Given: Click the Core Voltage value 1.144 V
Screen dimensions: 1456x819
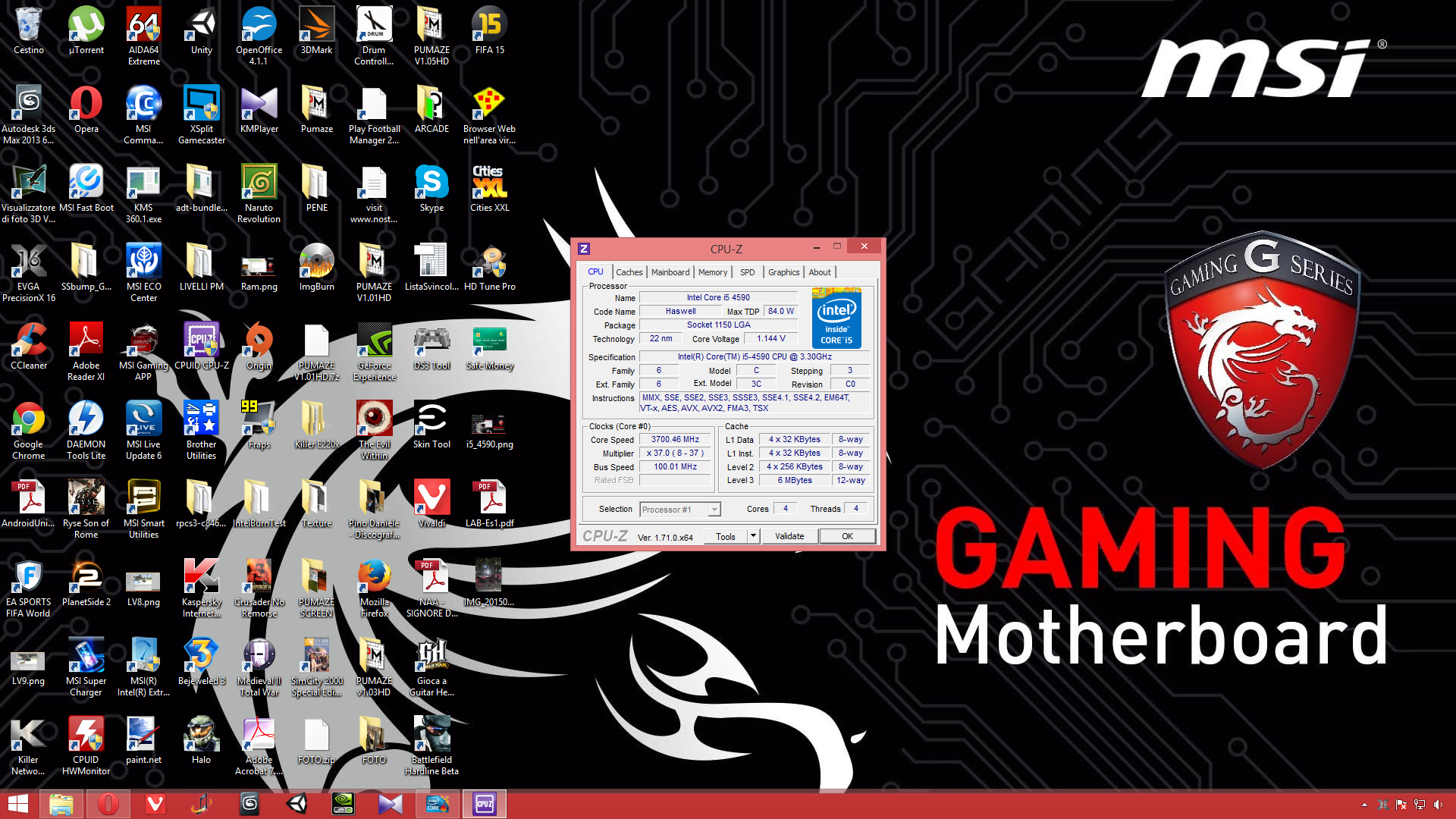Looking at the screenshot, I should [770, 338].
